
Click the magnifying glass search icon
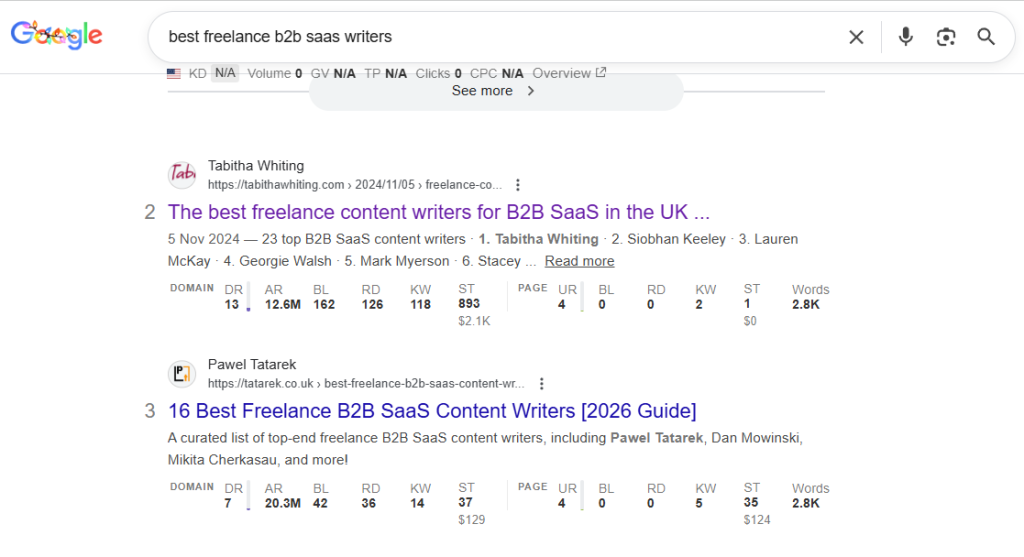click(x=986, y=37)
